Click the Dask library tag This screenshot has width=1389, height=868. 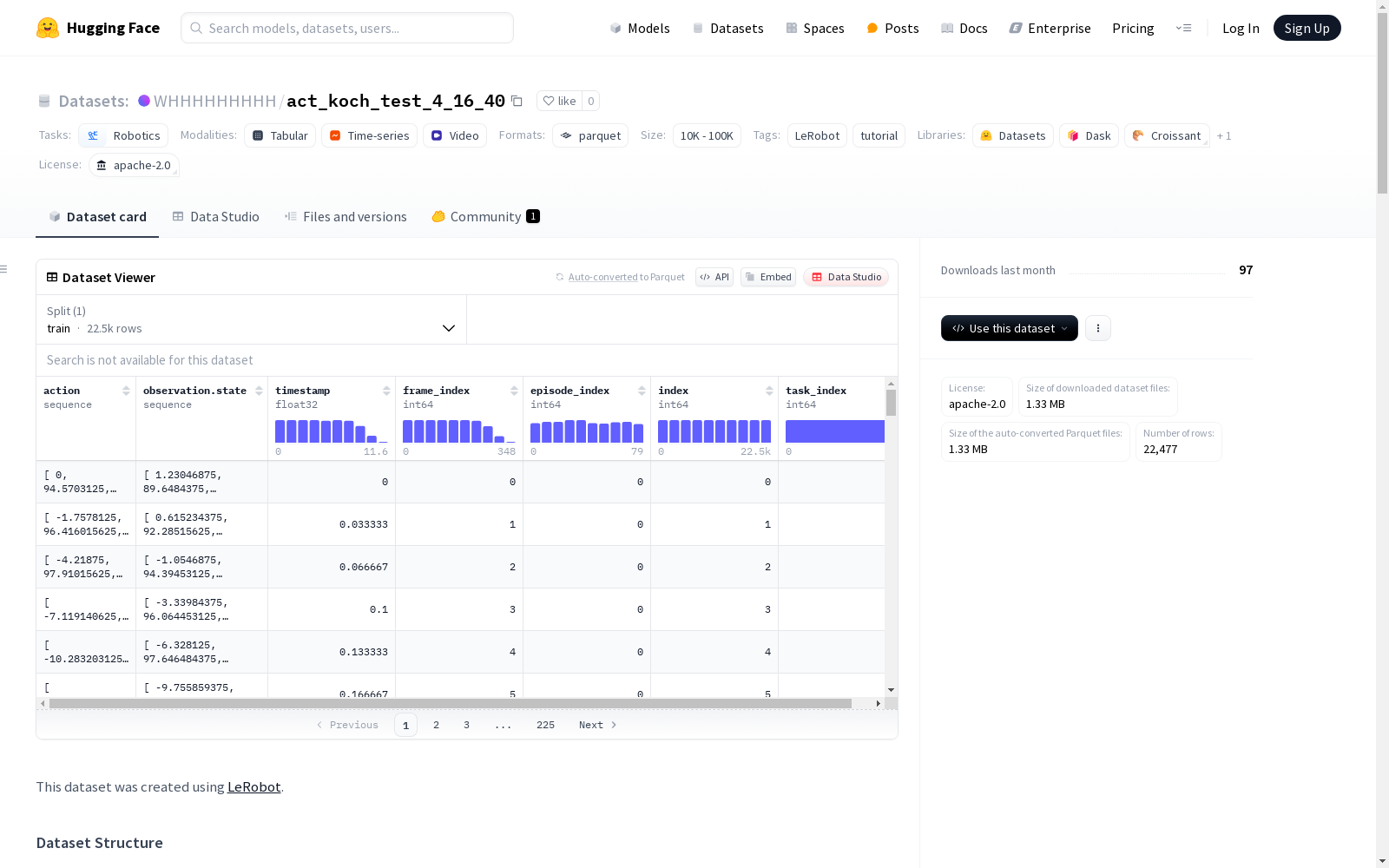click(1089, 135)
